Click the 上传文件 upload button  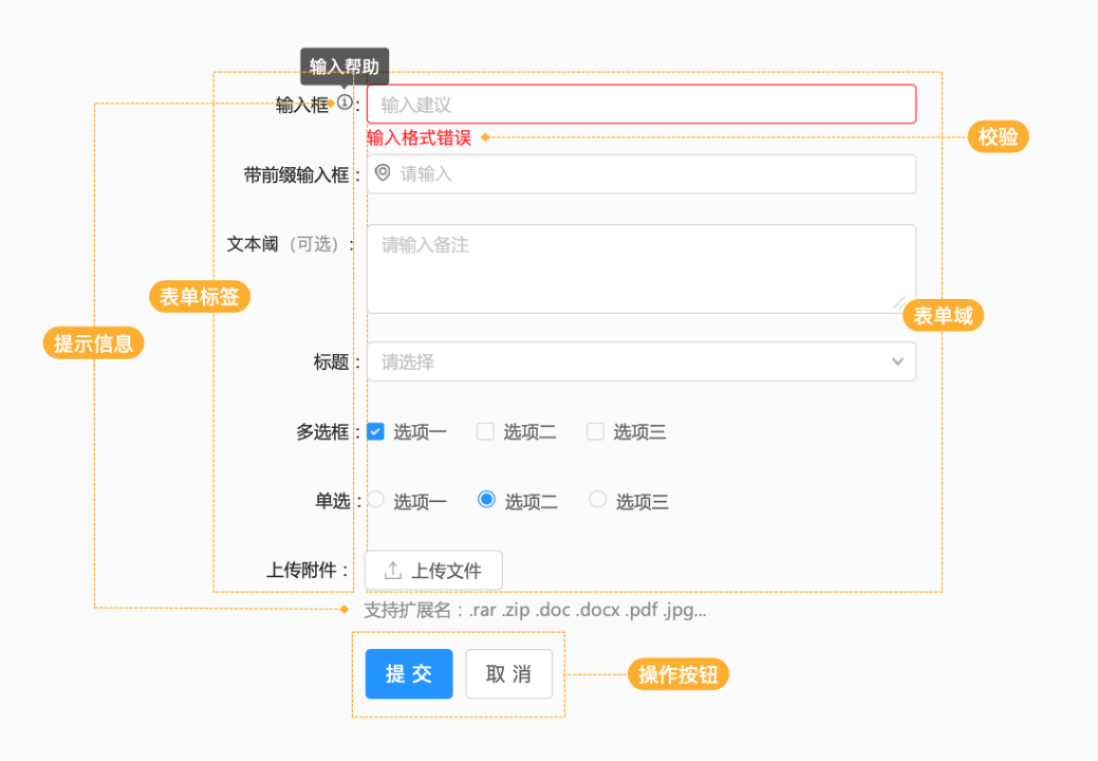pyautogui.click(x=433, y=570)
